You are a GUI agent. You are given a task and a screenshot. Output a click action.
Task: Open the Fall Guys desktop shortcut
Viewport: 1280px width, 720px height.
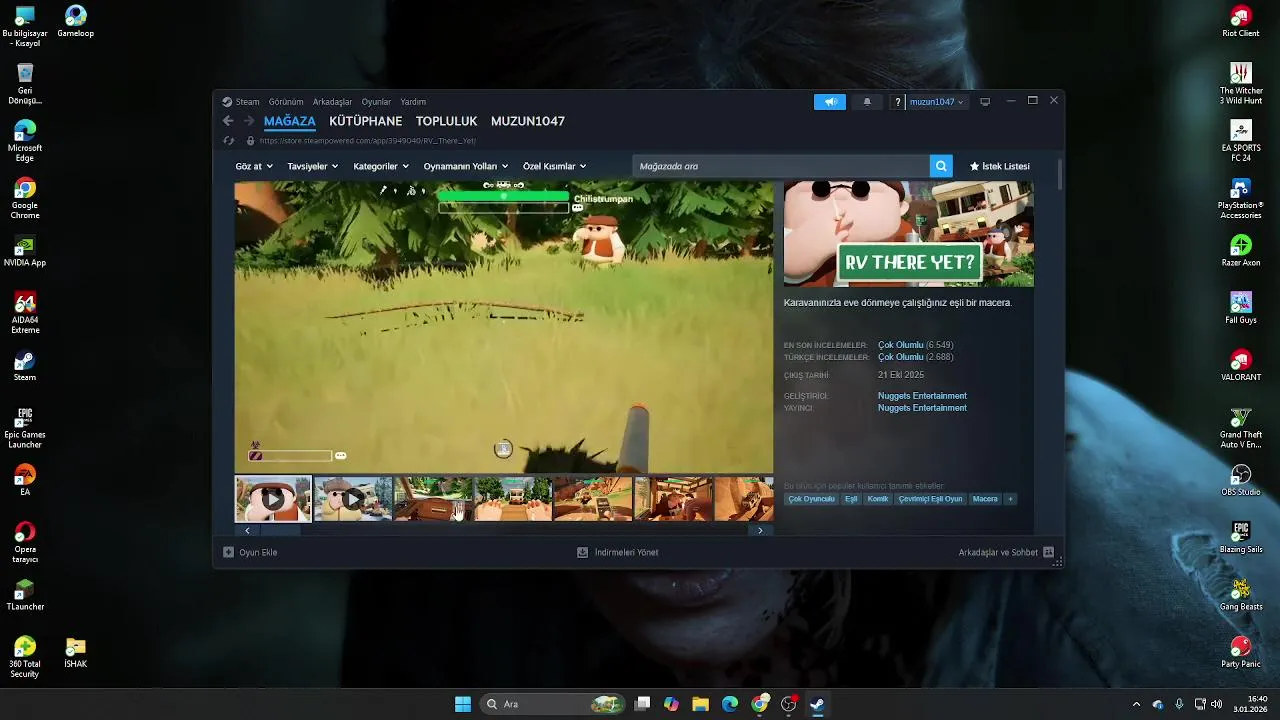1241,308
